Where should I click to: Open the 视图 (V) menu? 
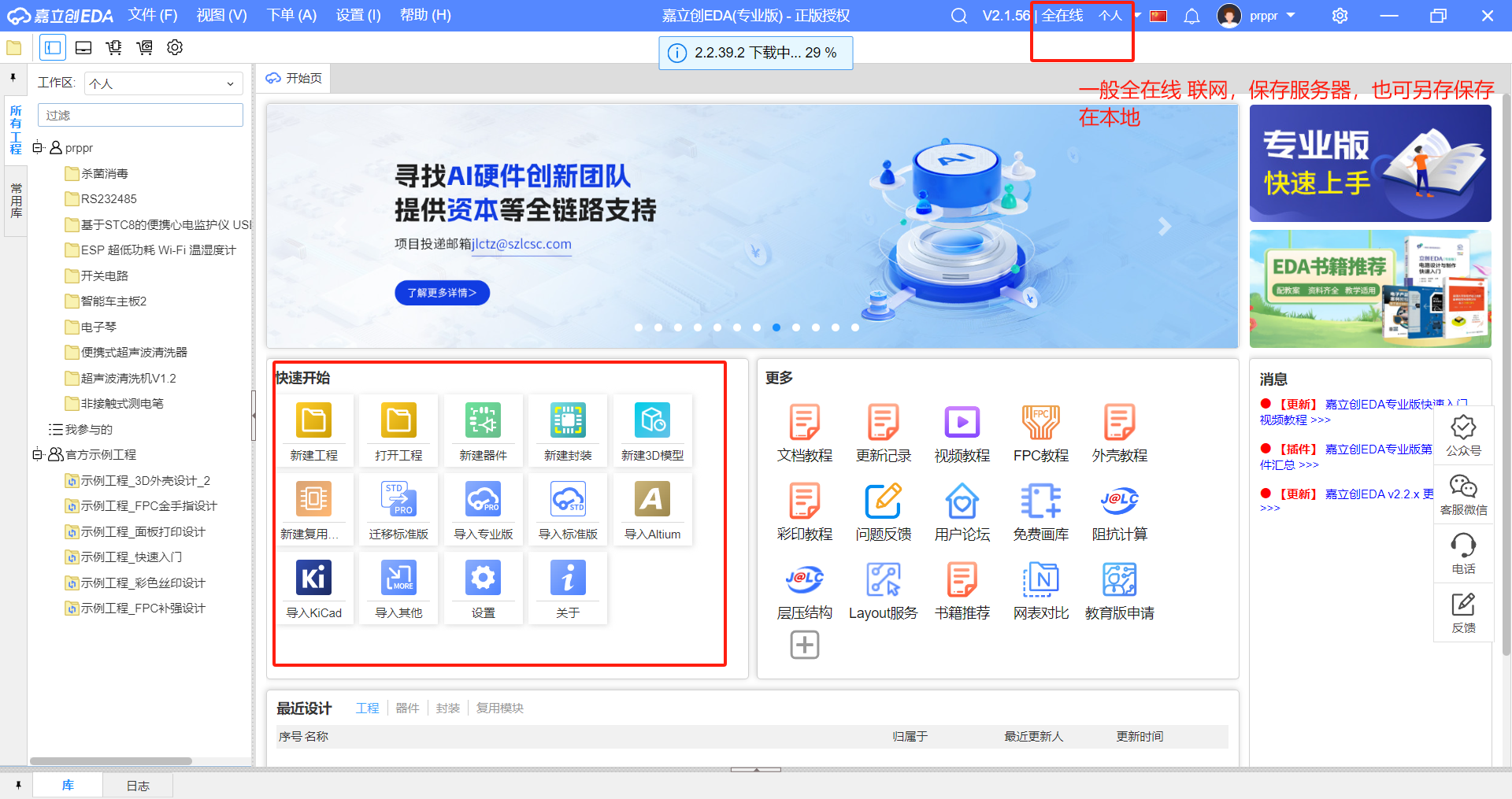[222, 16]
